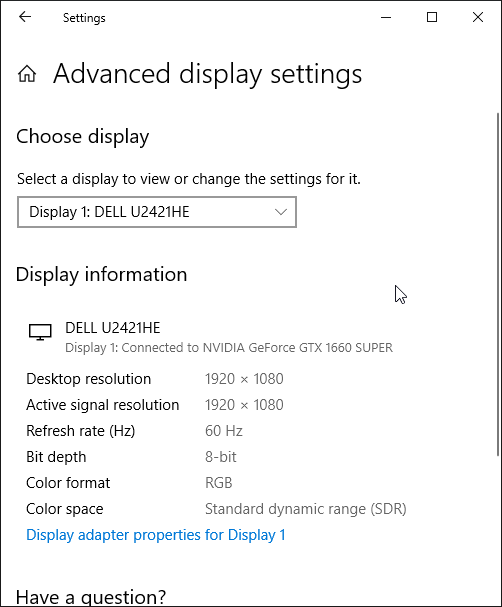
Task: Click the Standard dynamic range (SDR) value
Action: coord(306,509)
